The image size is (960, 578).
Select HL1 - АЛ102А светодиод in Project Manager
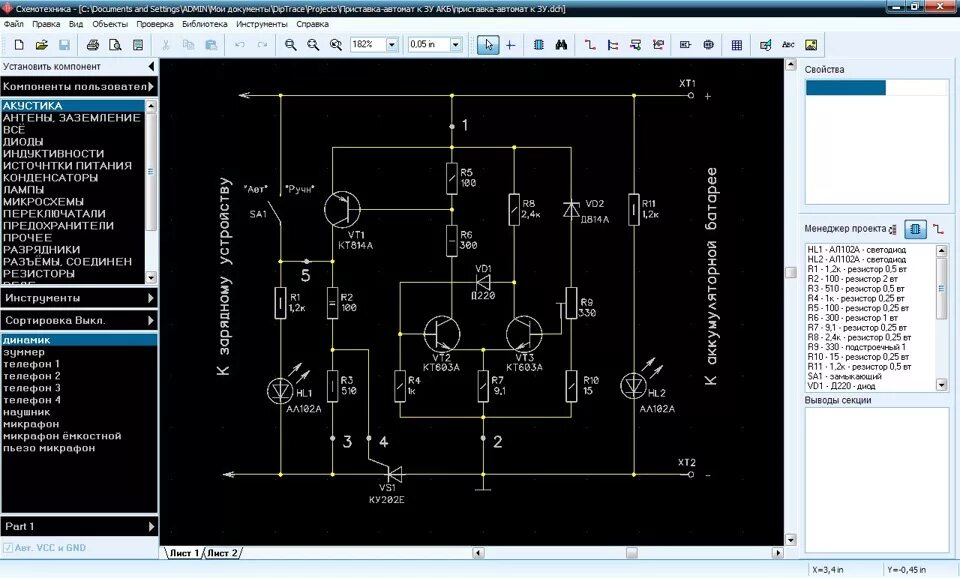click(x=856, y=250)
